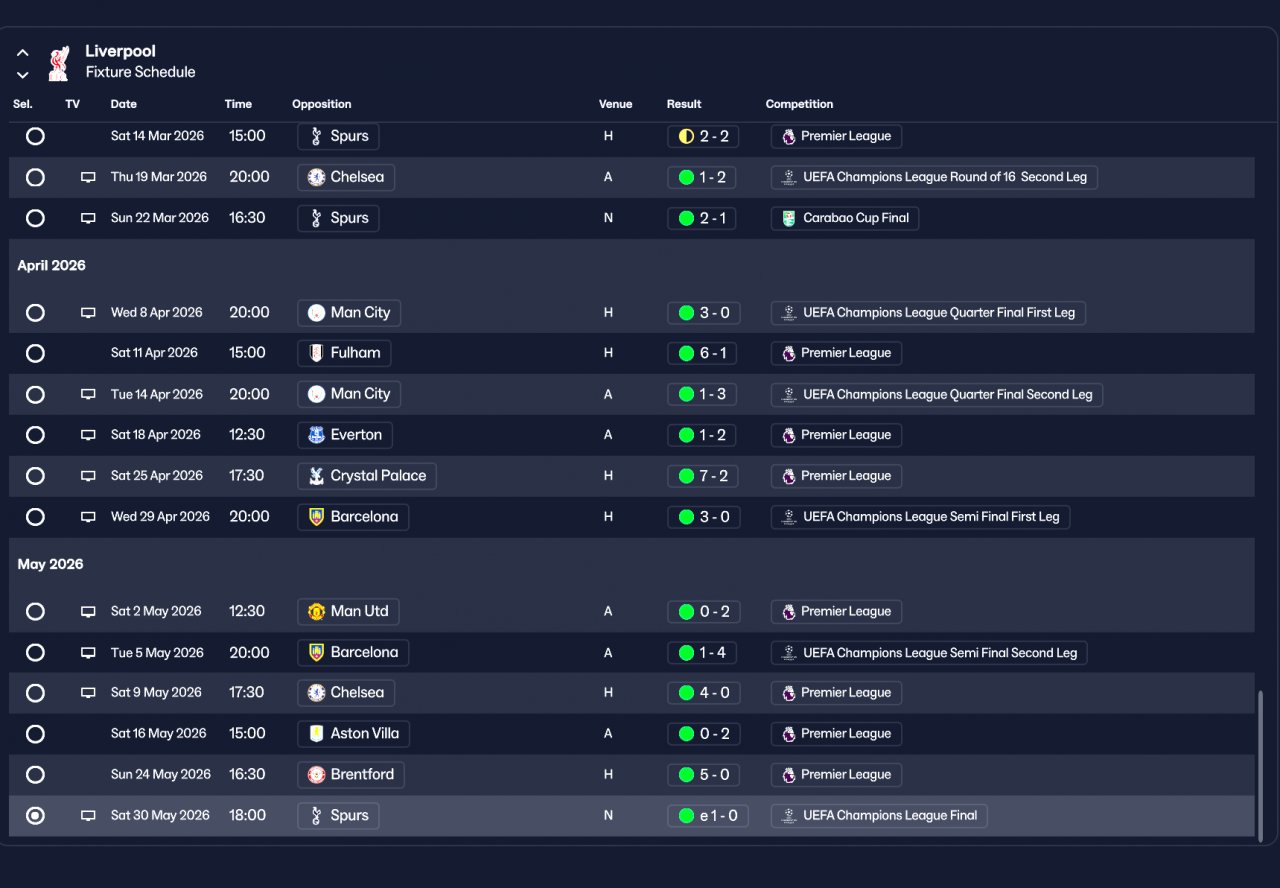This screenshot has height=888, width=1280.
Task: Click TV icon on Sat 18 Apr Everton row
Action: coord(88,435)
